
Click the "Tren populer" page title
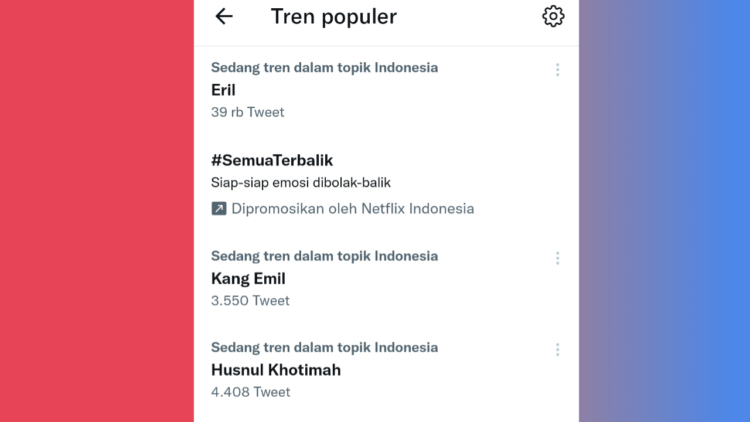(x=334, y=16)
